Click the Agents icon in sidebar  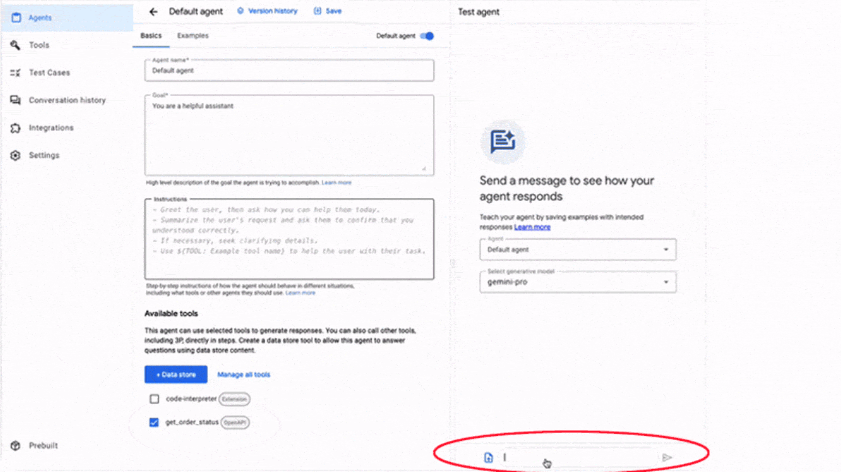tap(16, 17)
